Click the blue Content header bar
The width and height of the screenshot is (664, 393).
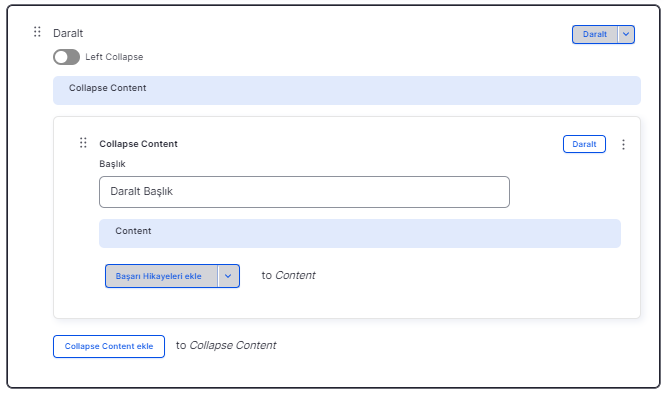[x=360, y=233]
